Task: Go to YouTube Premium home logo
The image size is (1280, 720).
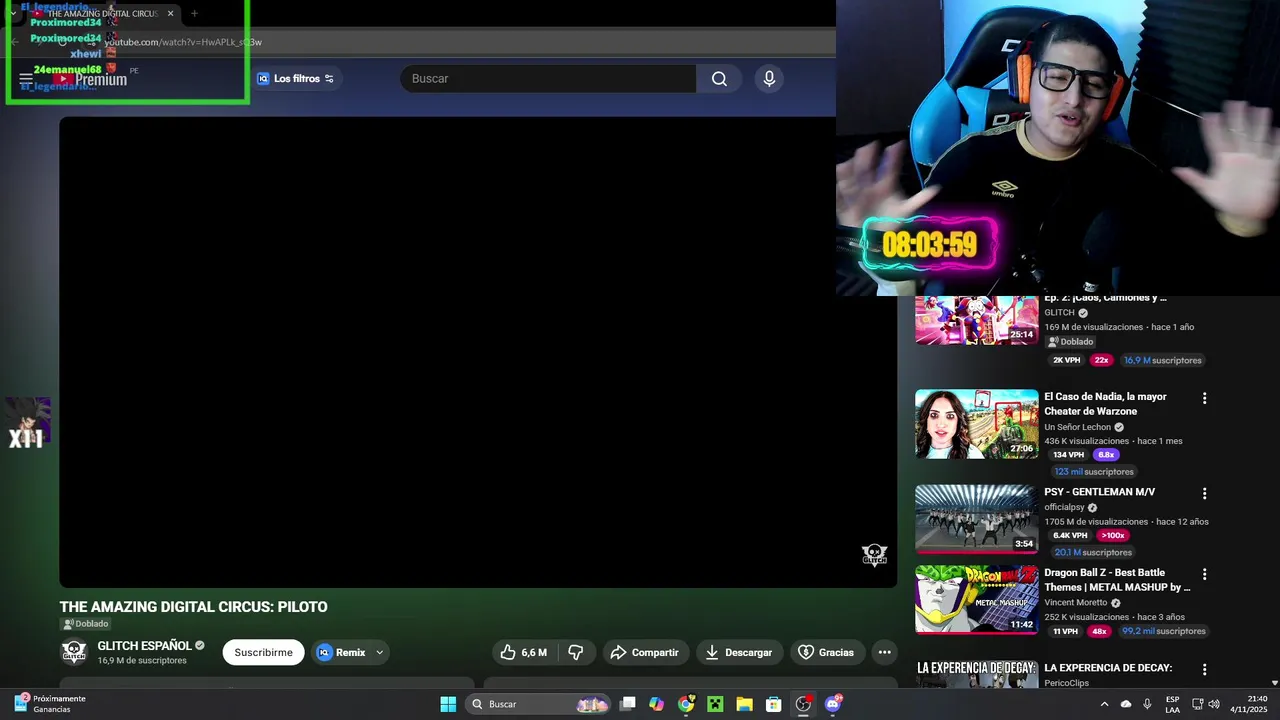Action: [x=91, y=79]
